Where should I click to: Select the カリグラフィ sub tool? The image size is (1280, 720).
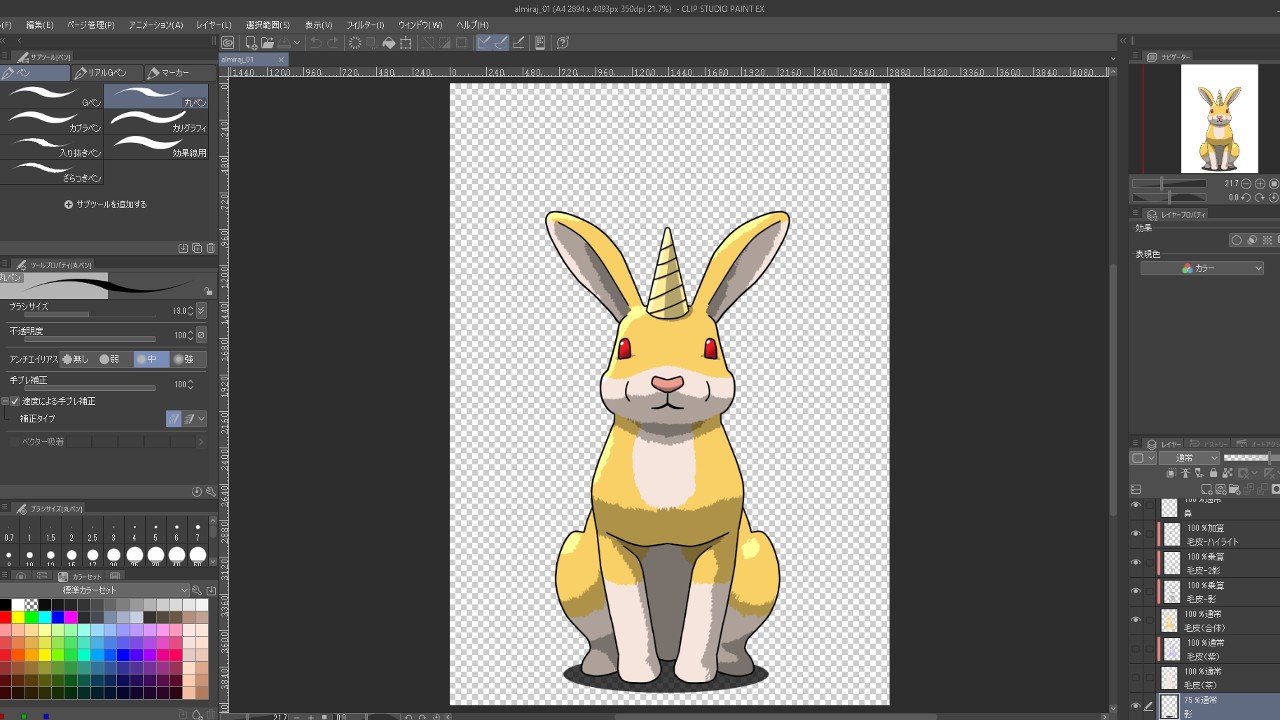[156, 121]
